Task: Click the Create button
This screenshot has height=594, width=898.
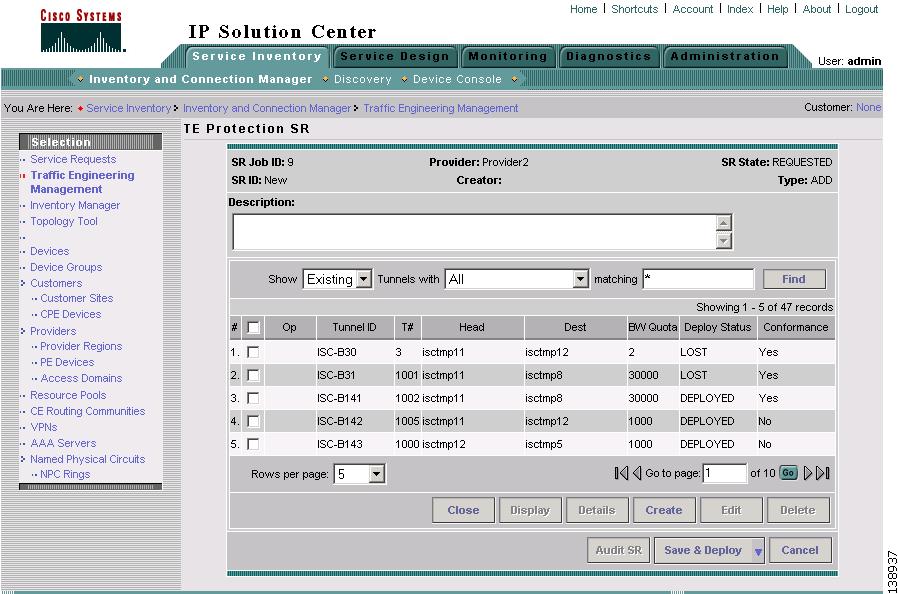Action: [664, 510]
